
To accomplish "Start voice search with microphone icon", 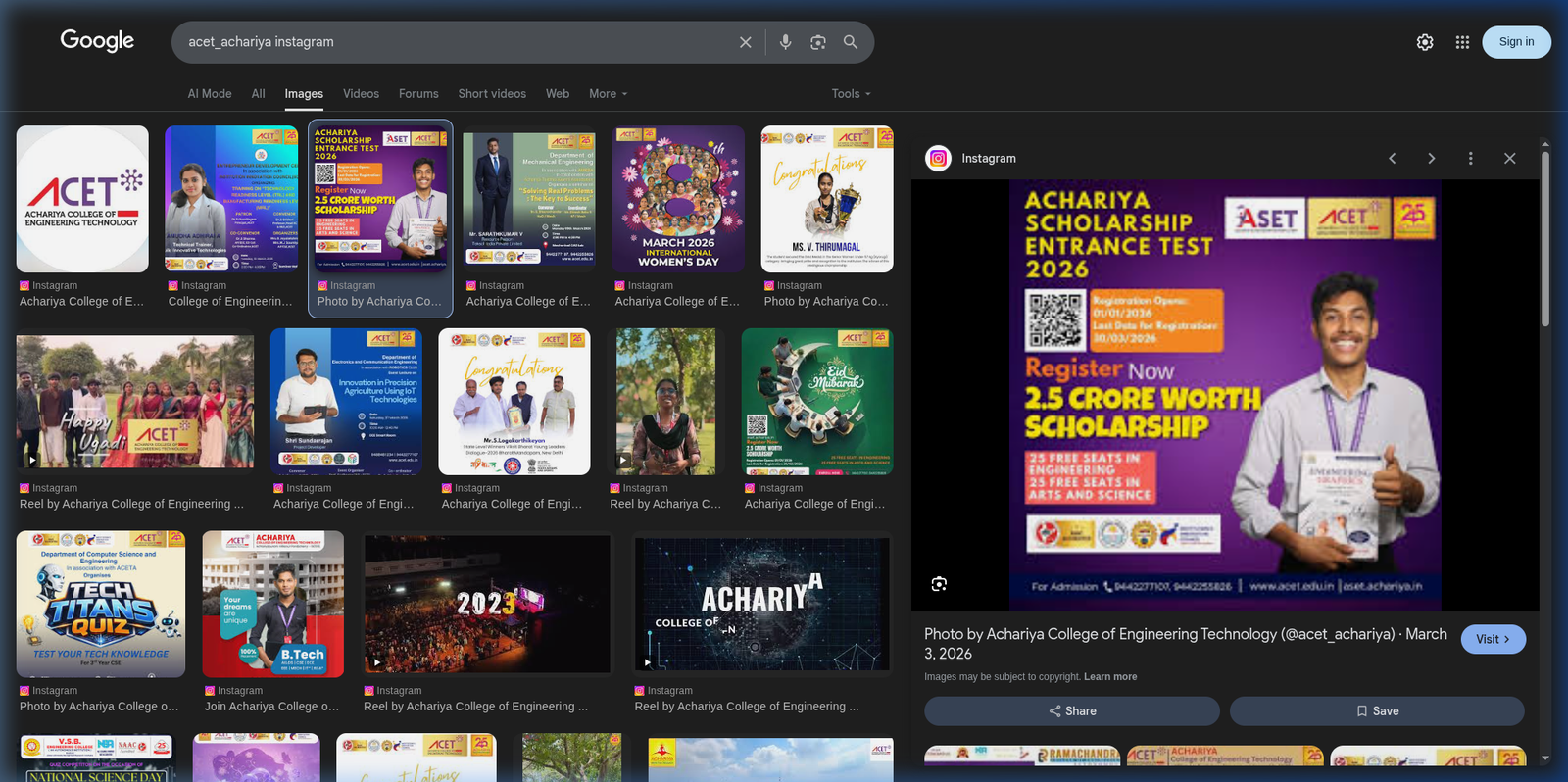I will pyautogui.click(x=785, y=42).
